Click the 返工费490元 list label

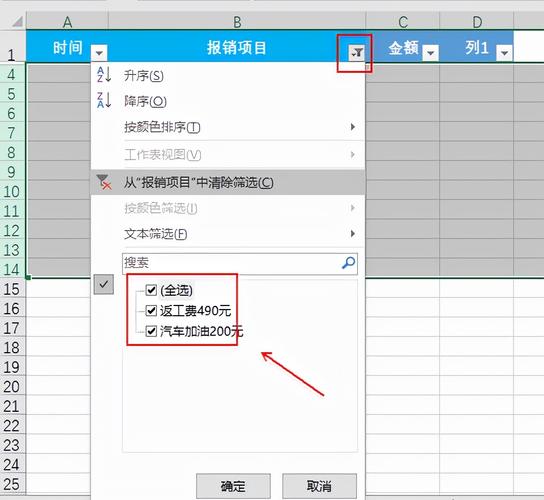point(195,311)
